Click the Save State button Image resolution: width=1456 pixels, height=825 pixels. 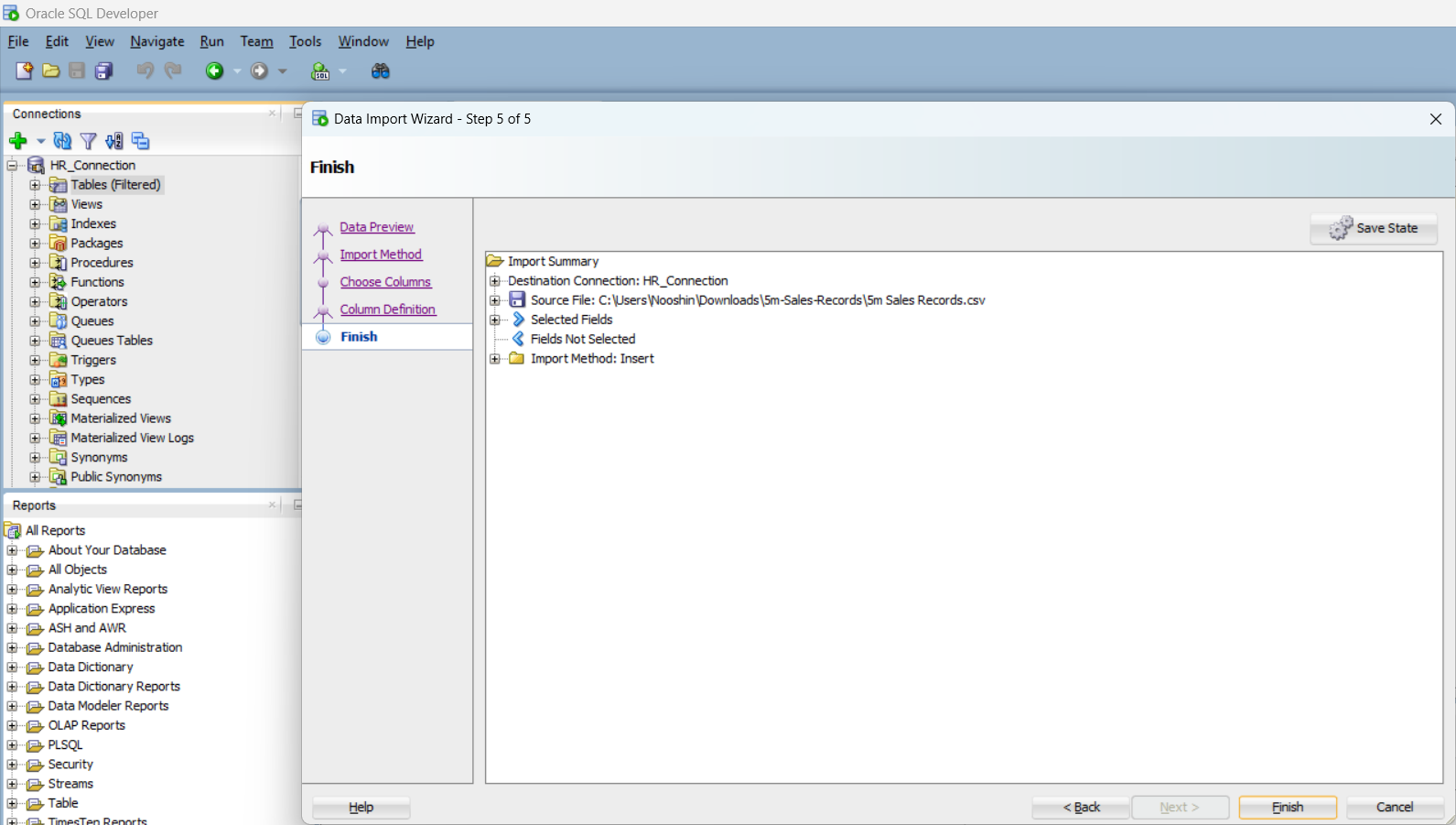pos(1374,228)
